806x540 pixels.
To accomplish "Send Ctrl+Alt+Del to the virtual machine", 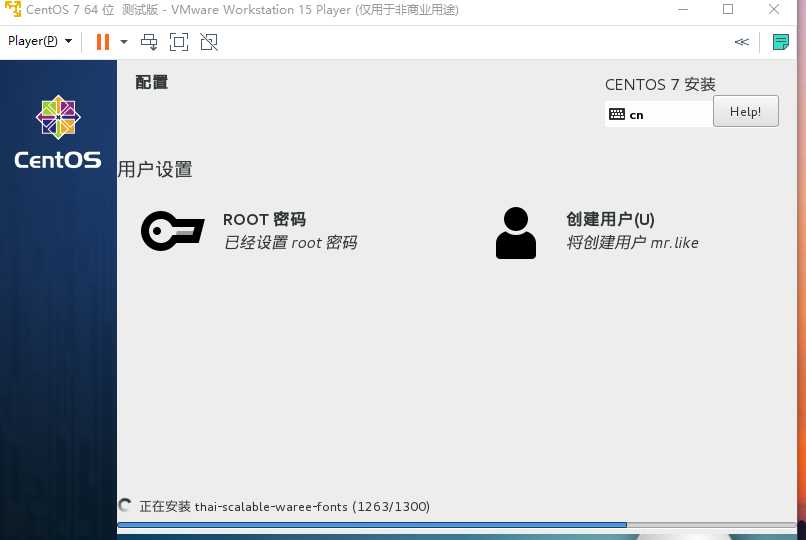I will pos(149,42).
